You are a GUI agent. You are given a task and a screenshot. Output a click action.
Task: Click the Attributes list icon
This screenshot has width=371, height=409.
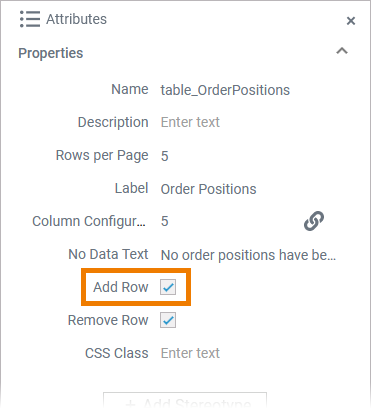coord(30,19)
